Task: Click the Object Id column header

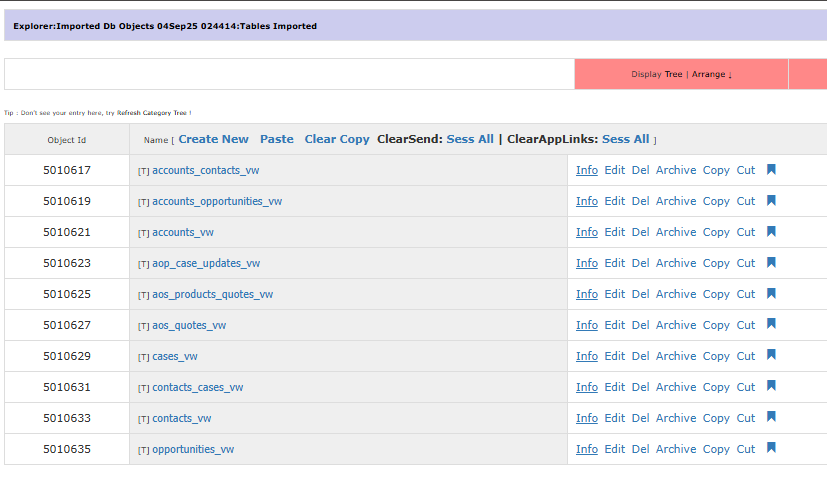Action: [x=66, y=140]
